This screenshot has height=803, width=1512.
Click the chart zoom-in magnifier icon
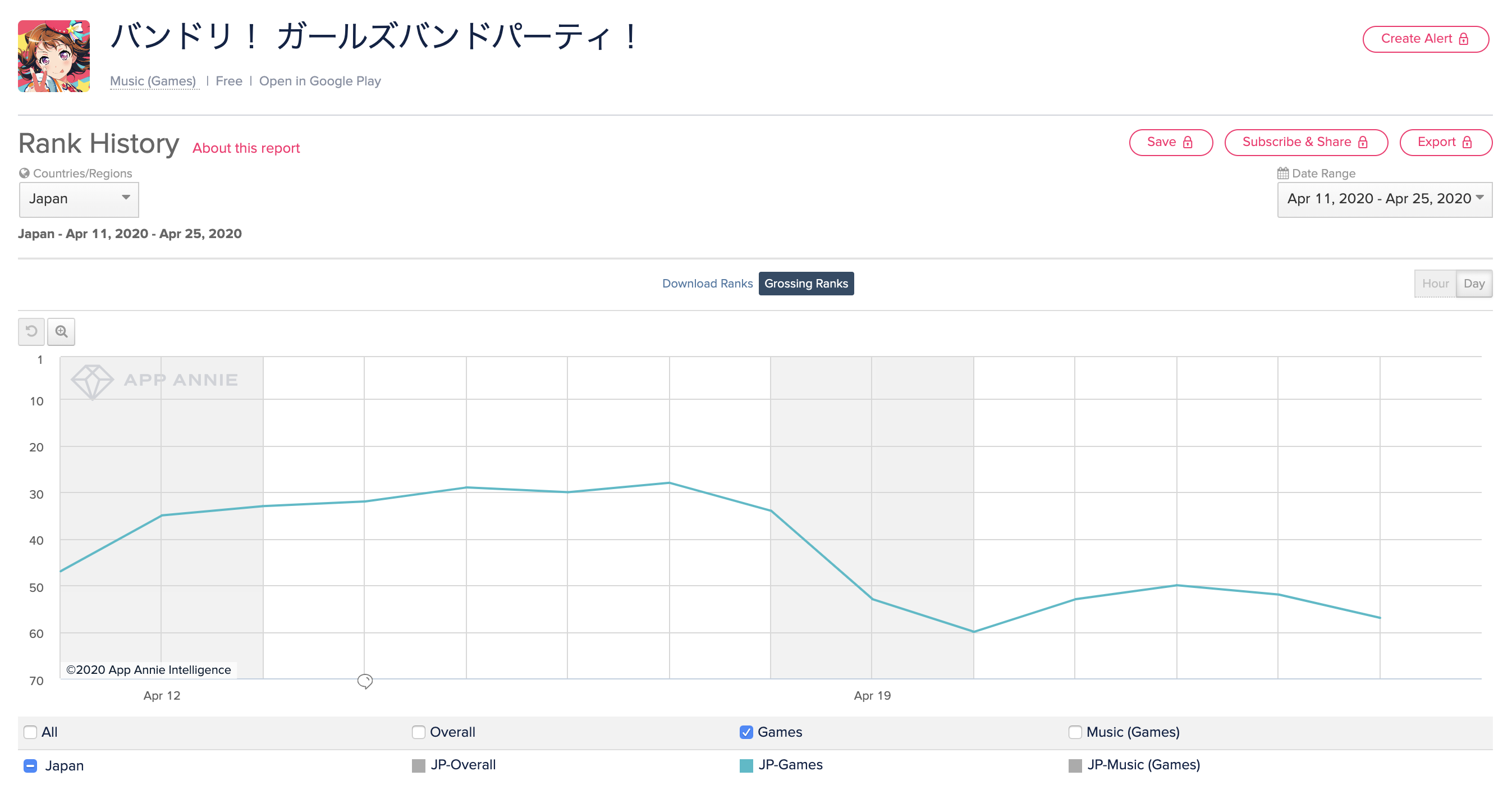[61, 331]
